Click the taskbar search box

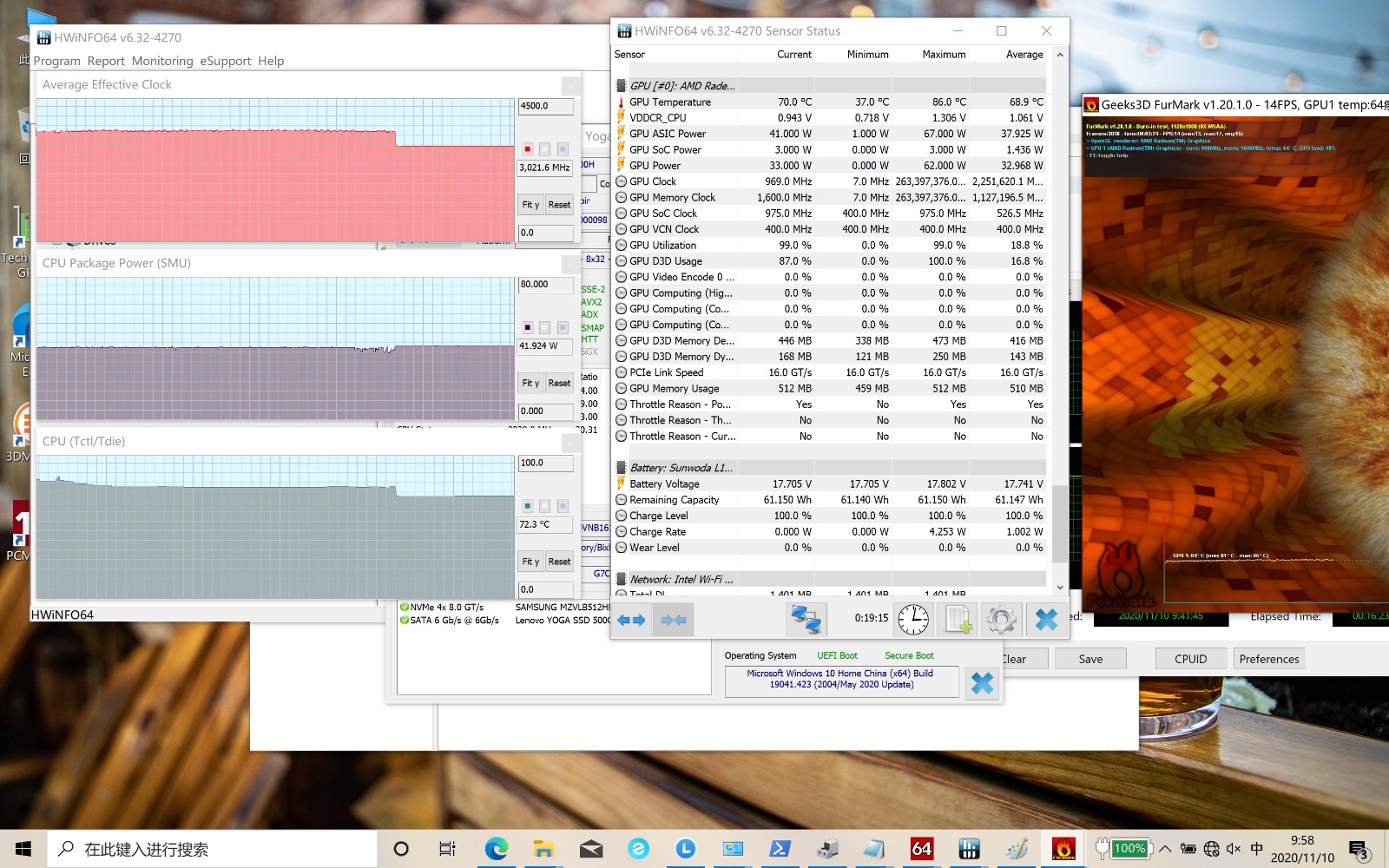click(x=213, y=849)
